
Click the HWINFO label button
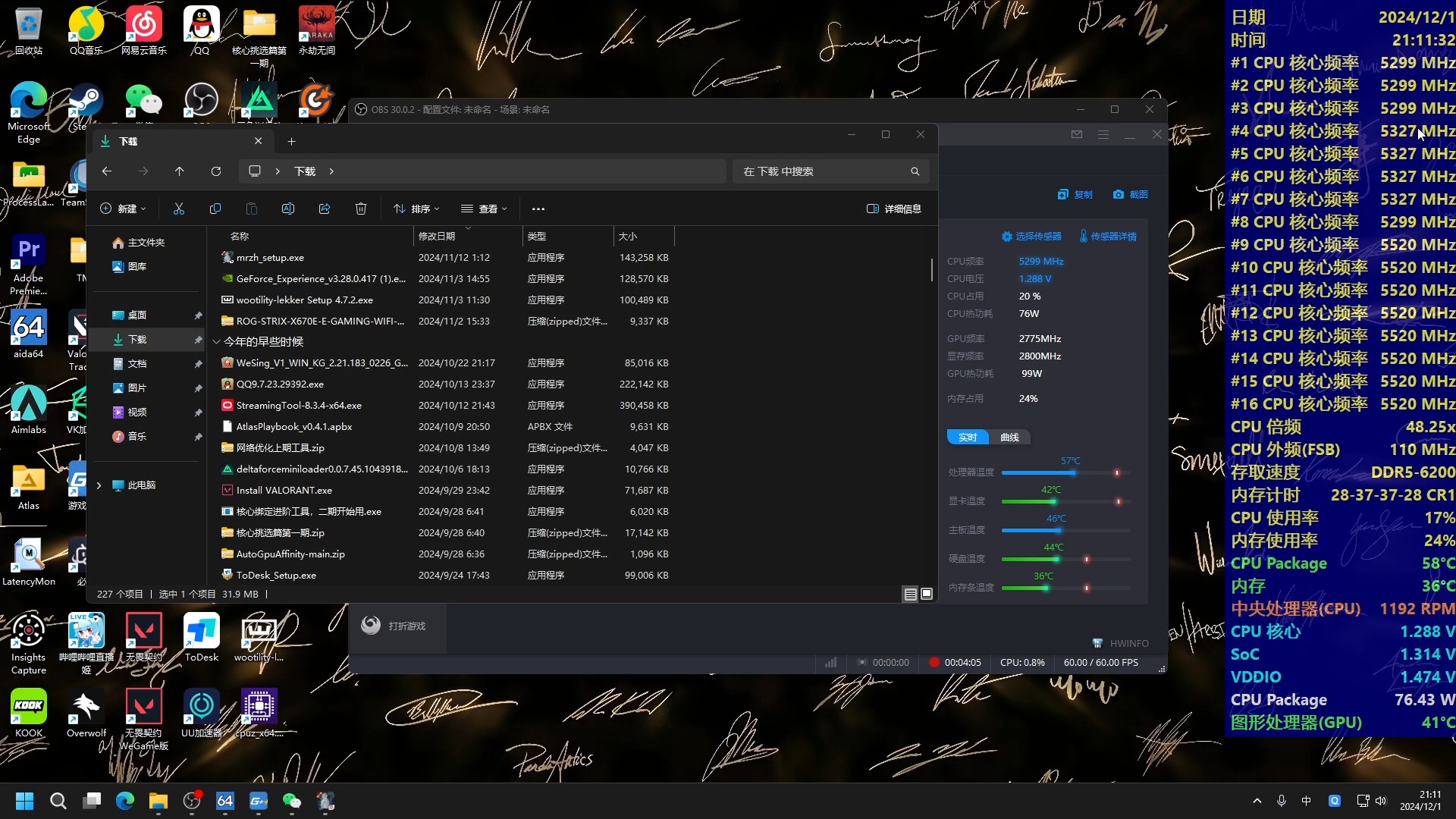coord(1121,644)
